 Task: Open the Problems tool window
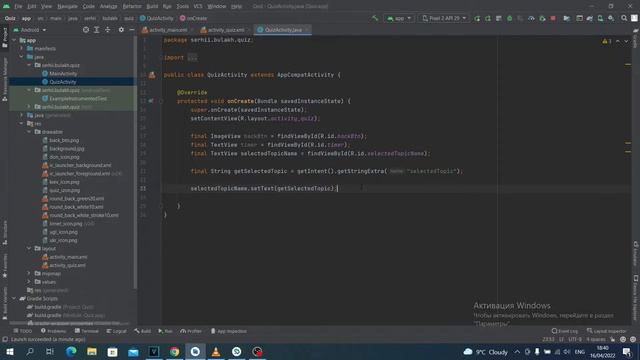coord(53,331)
